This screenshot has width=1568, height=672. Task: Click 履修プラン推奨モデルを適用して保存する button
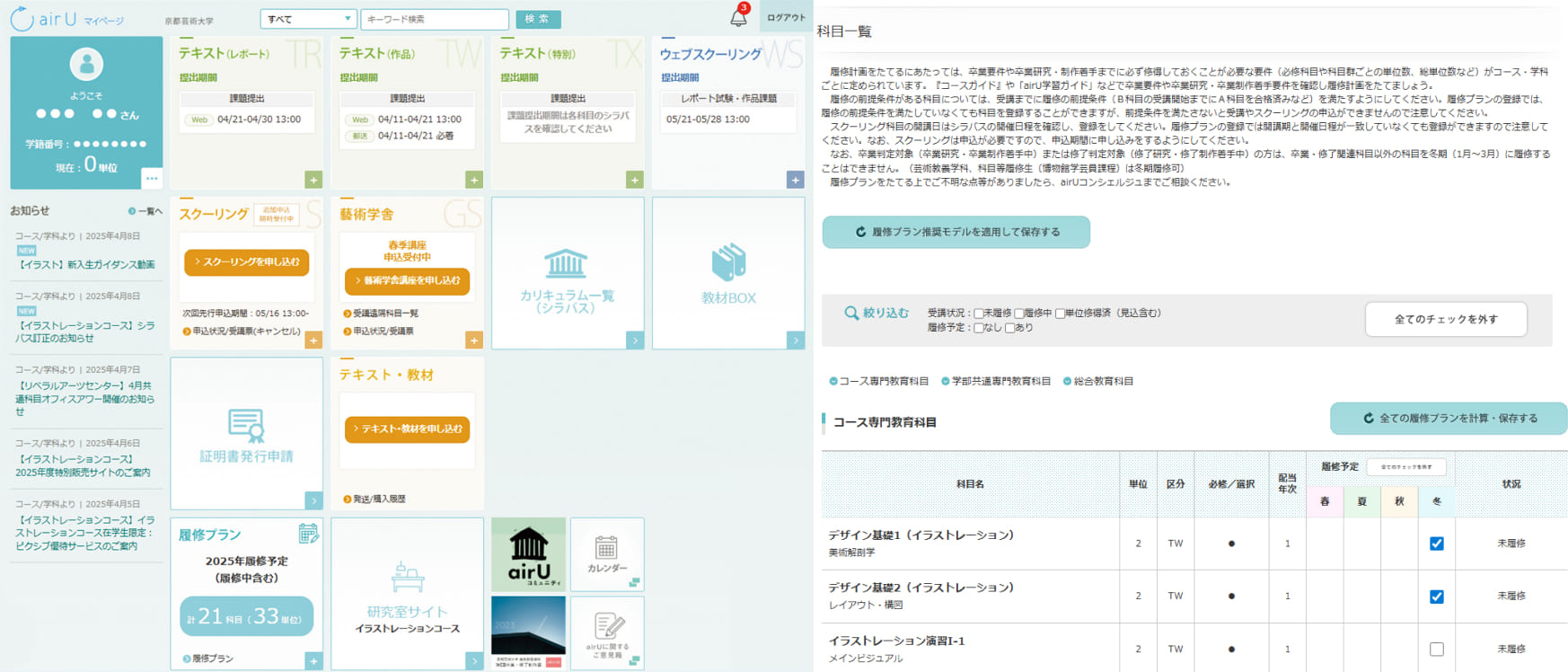click(956, 232)
